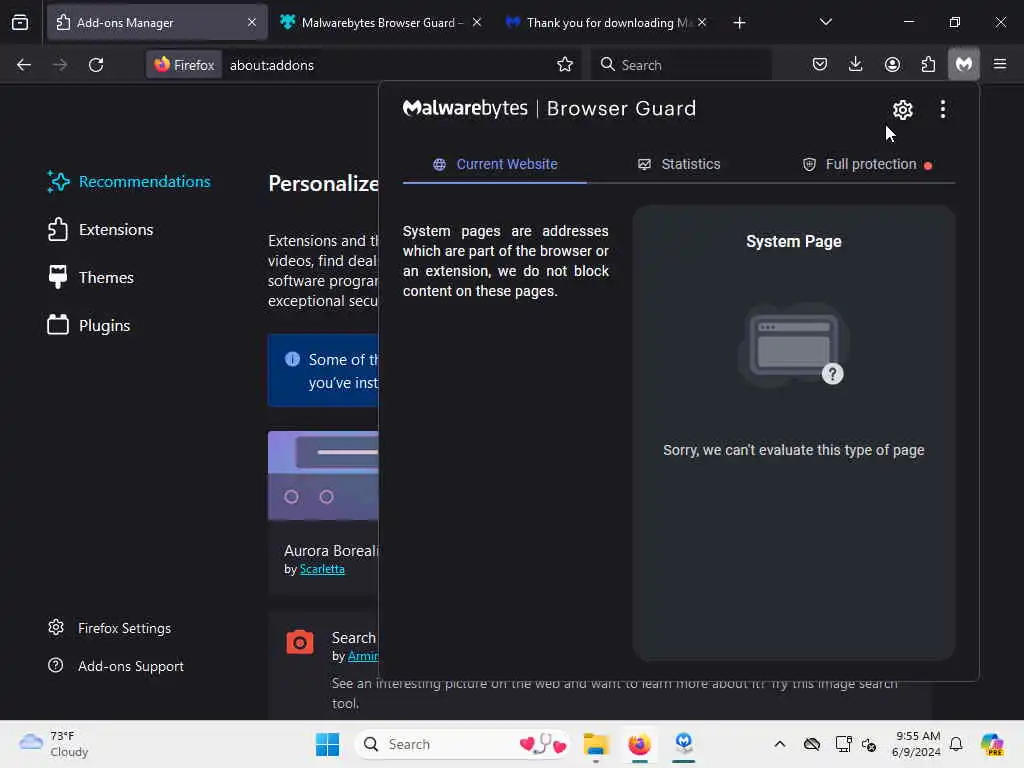Click the System Page illustration icon
Screen dimensions: 1024x768
(x=793, y=346)
